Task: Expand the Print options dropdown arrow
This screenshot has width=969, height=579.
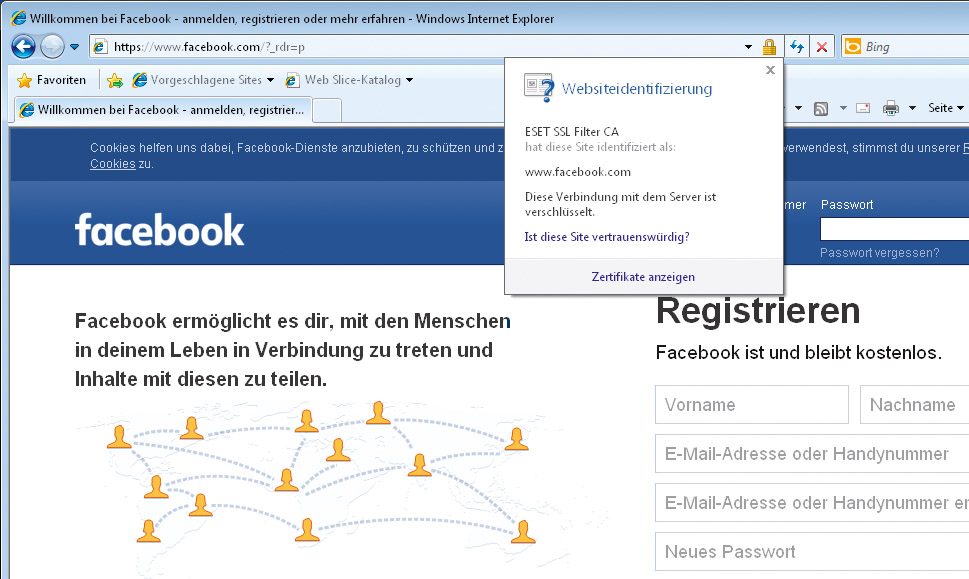Action: tap(912, 108)
